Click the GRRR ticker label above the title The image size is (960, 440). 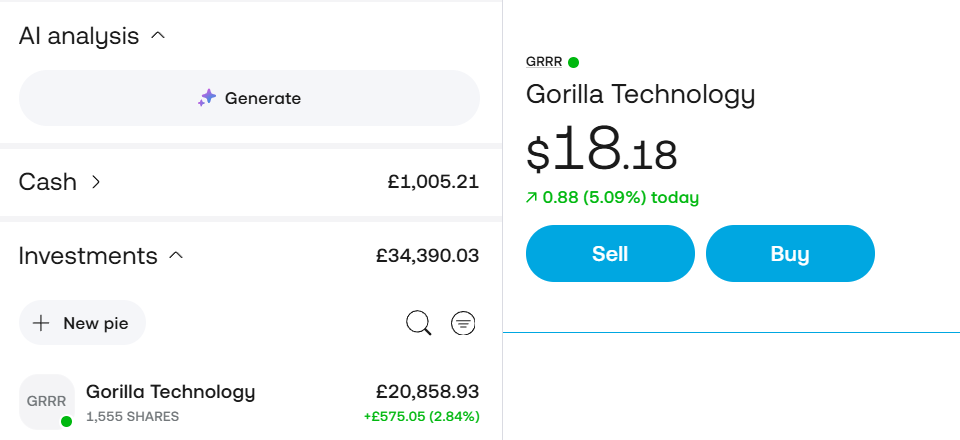coord(544,62)
